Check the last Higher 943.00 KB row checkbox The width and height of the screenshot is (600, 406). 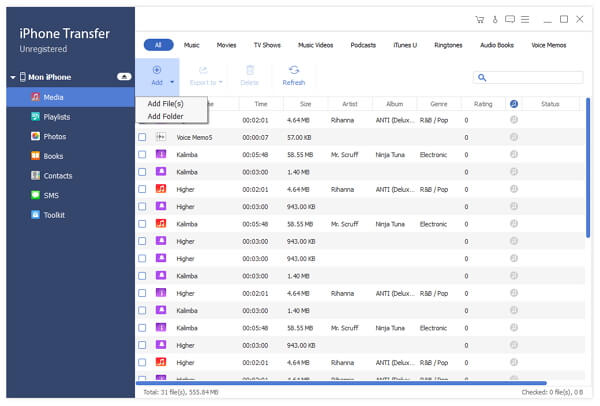tap(142, 345)
